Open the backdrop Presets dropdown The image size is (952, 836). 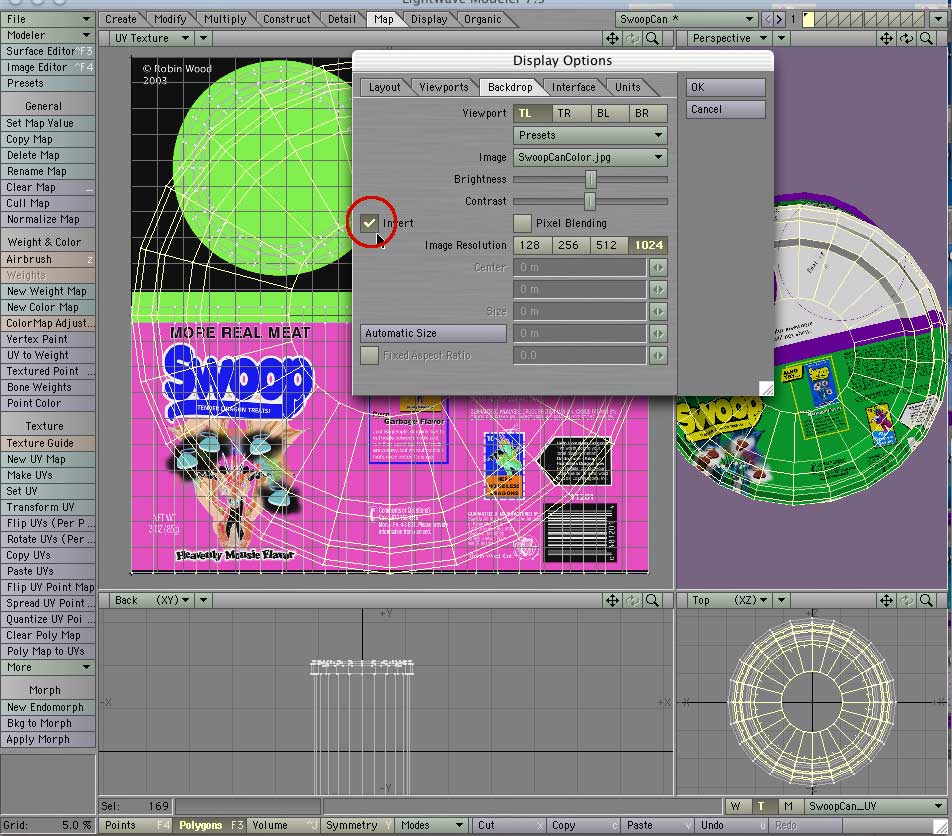tap(590, 135)
